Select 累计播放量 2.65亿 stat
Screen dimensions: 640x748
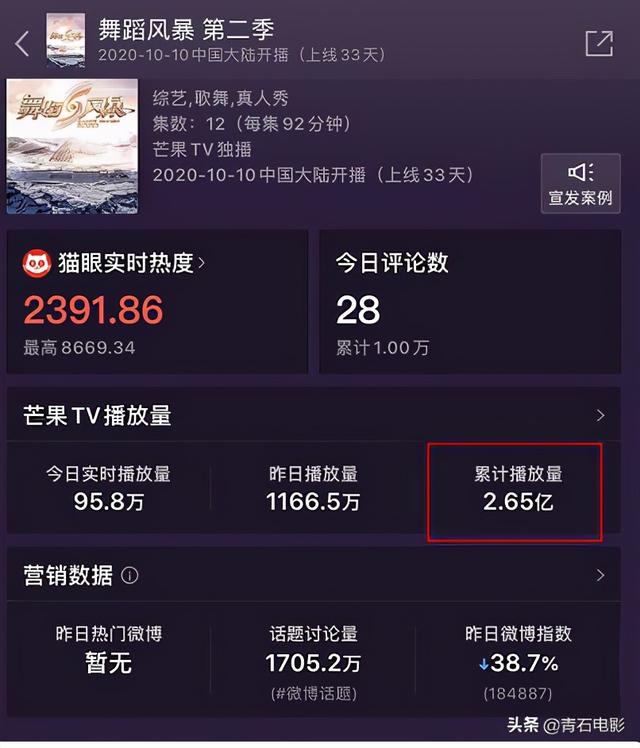[x=518, y=488]
